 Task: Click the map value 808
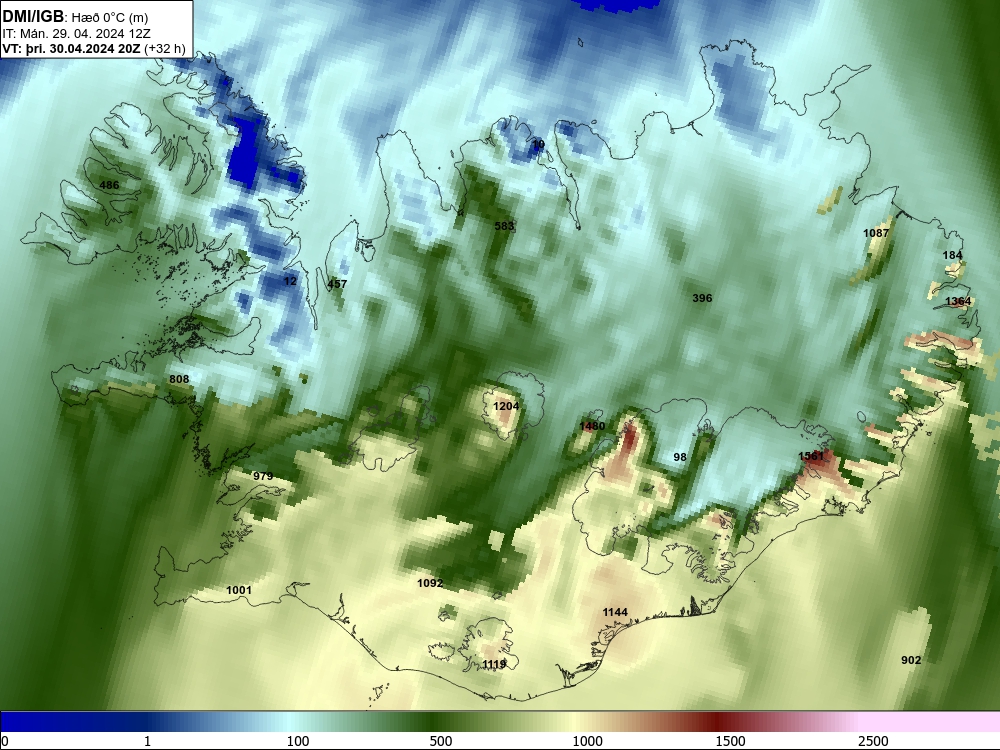tap(179, 379)
